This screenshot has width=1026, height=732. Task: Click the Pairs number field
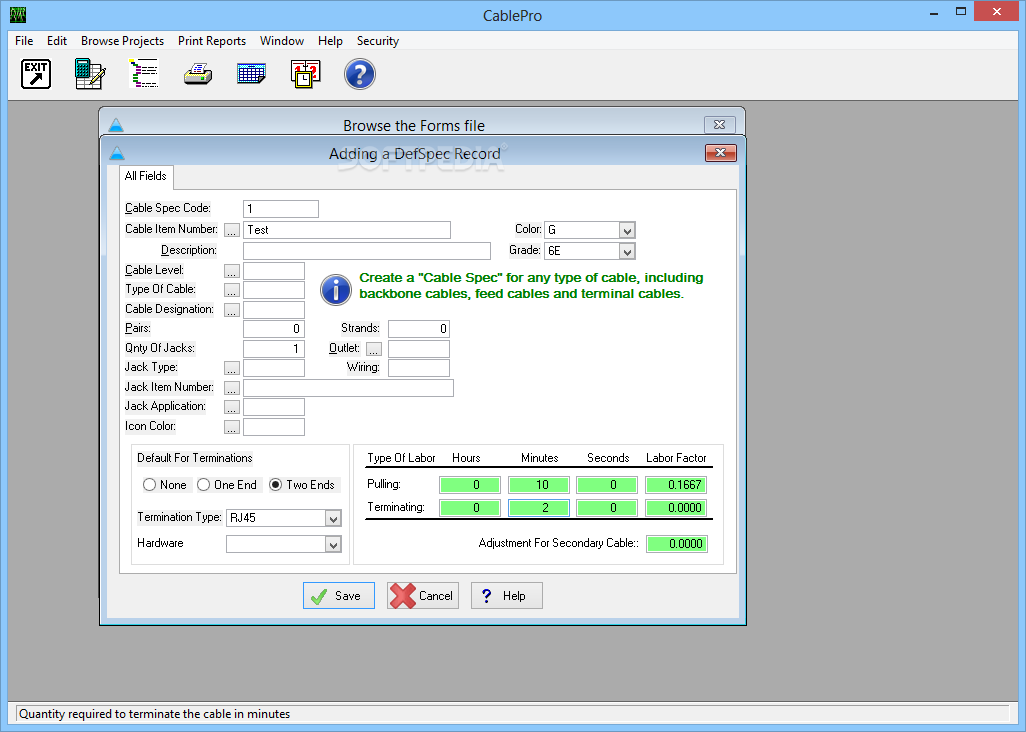274,329
